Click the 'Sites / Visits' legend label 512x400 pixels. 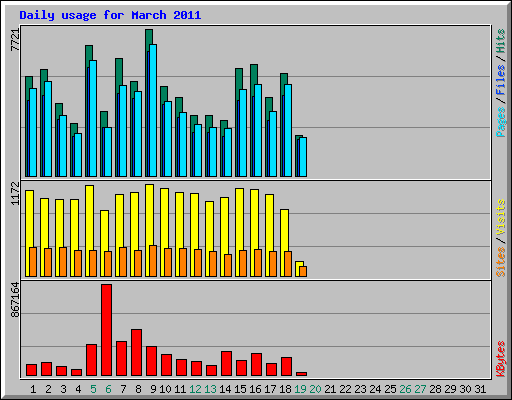click(500, 238)
